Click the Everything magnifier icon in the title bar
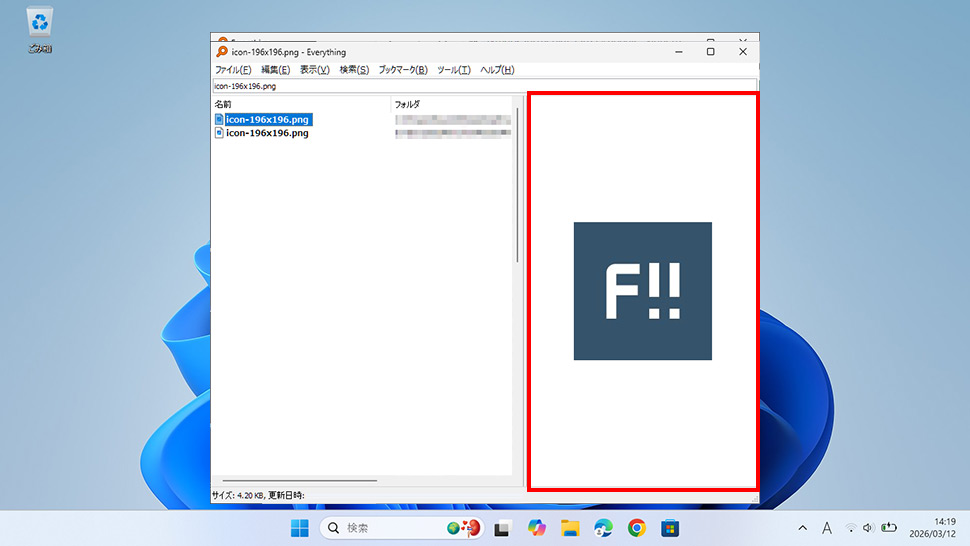The image size is (970, 546). point(221,52)
